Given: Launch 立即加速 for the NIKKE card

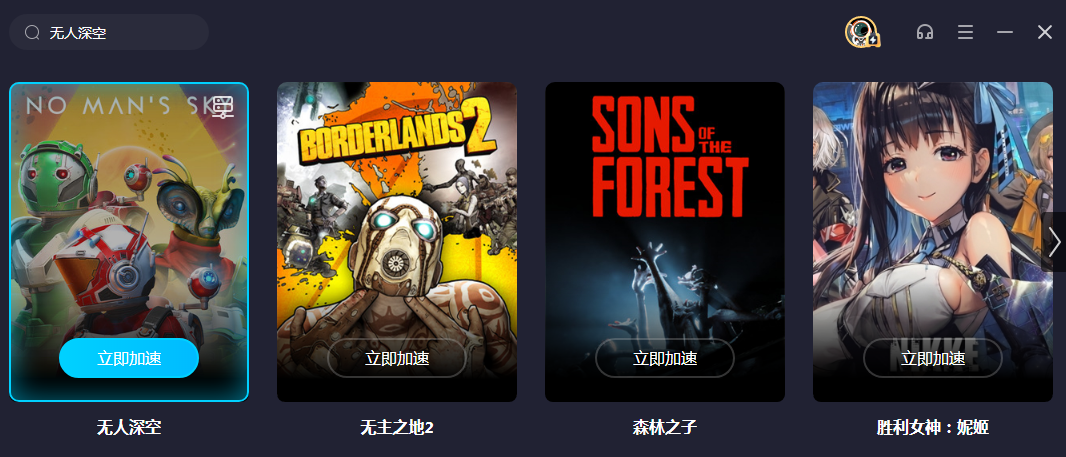Looking at the screenshot, I should (x=933, y=358).
